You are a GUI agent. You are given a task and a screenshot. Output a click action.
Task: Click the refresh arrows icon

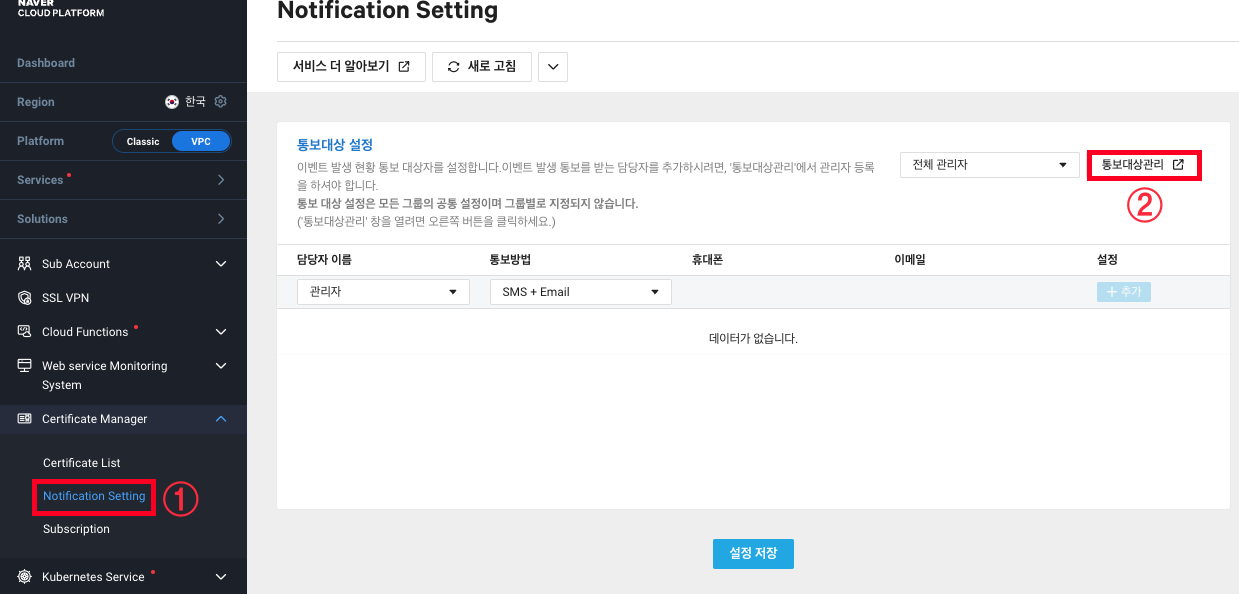(x=454, y=67)
